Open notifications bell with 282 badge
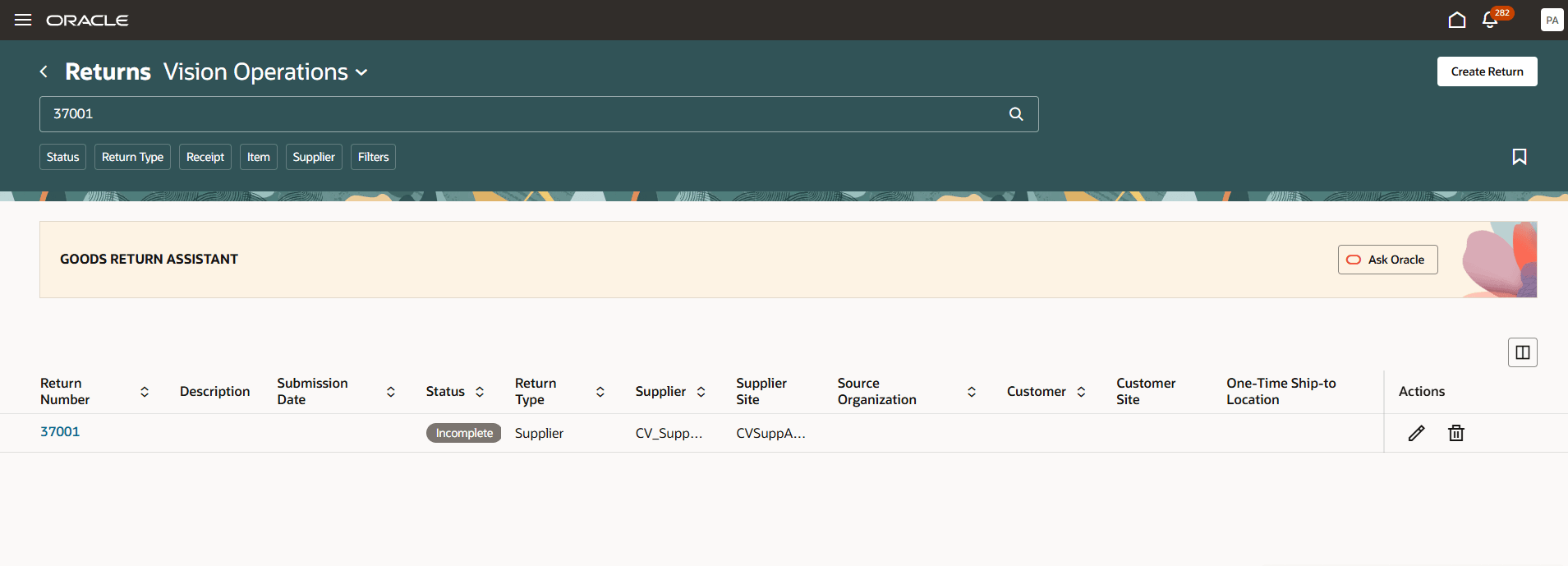 [1491, 20]
